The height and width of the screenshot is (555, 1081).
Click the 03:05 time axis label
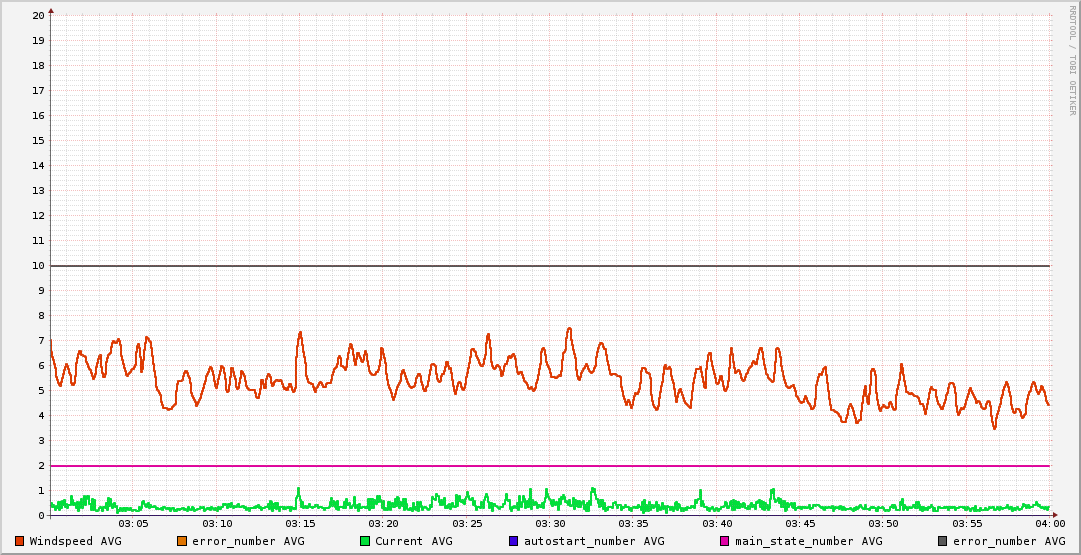(134, 524)
